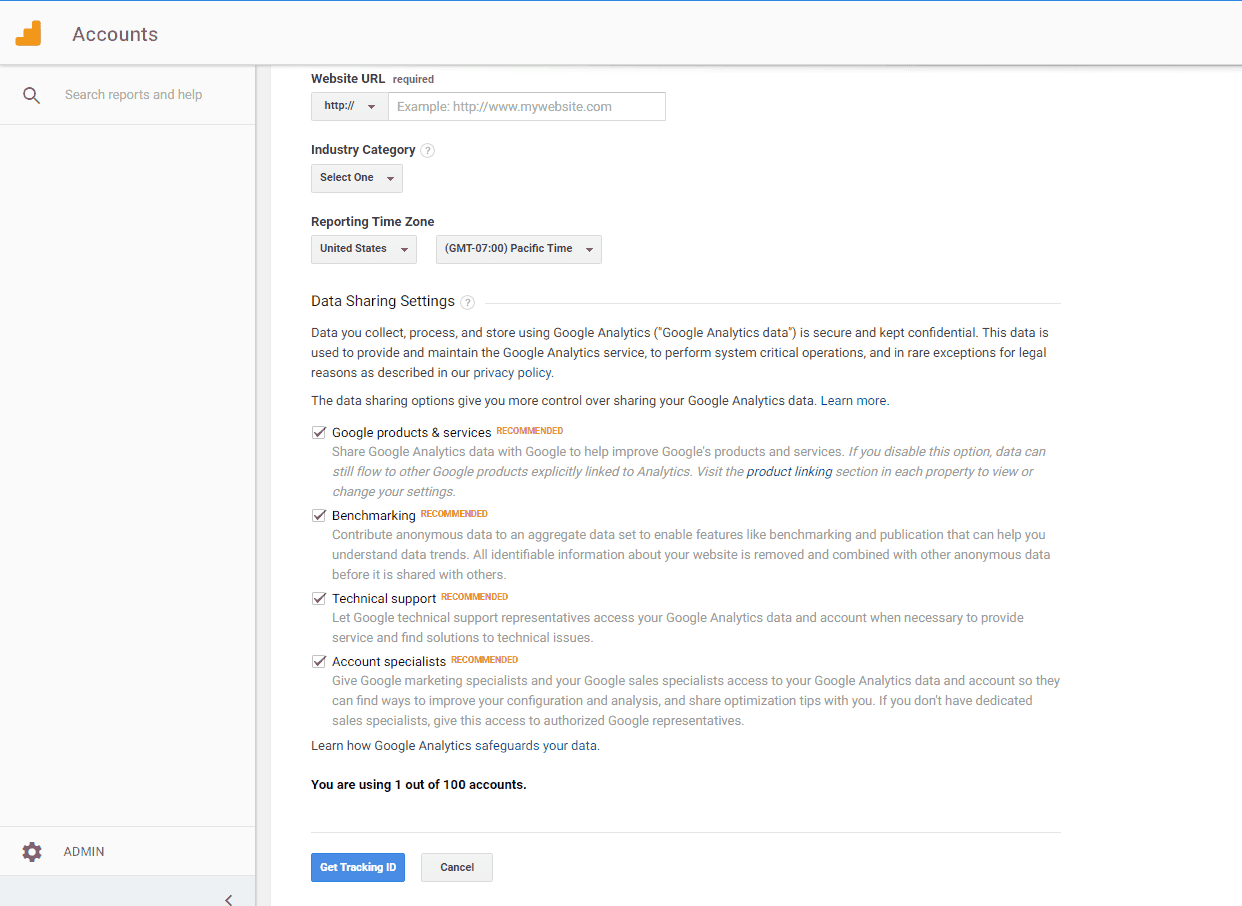Viewport: 1242px width, 906px height.
Task: Click the Accounts header title
Action: pos(115,34)
